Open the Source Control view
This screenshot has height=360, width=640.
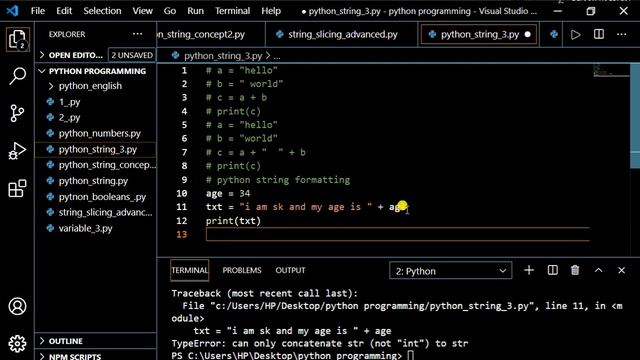[17, 113]
